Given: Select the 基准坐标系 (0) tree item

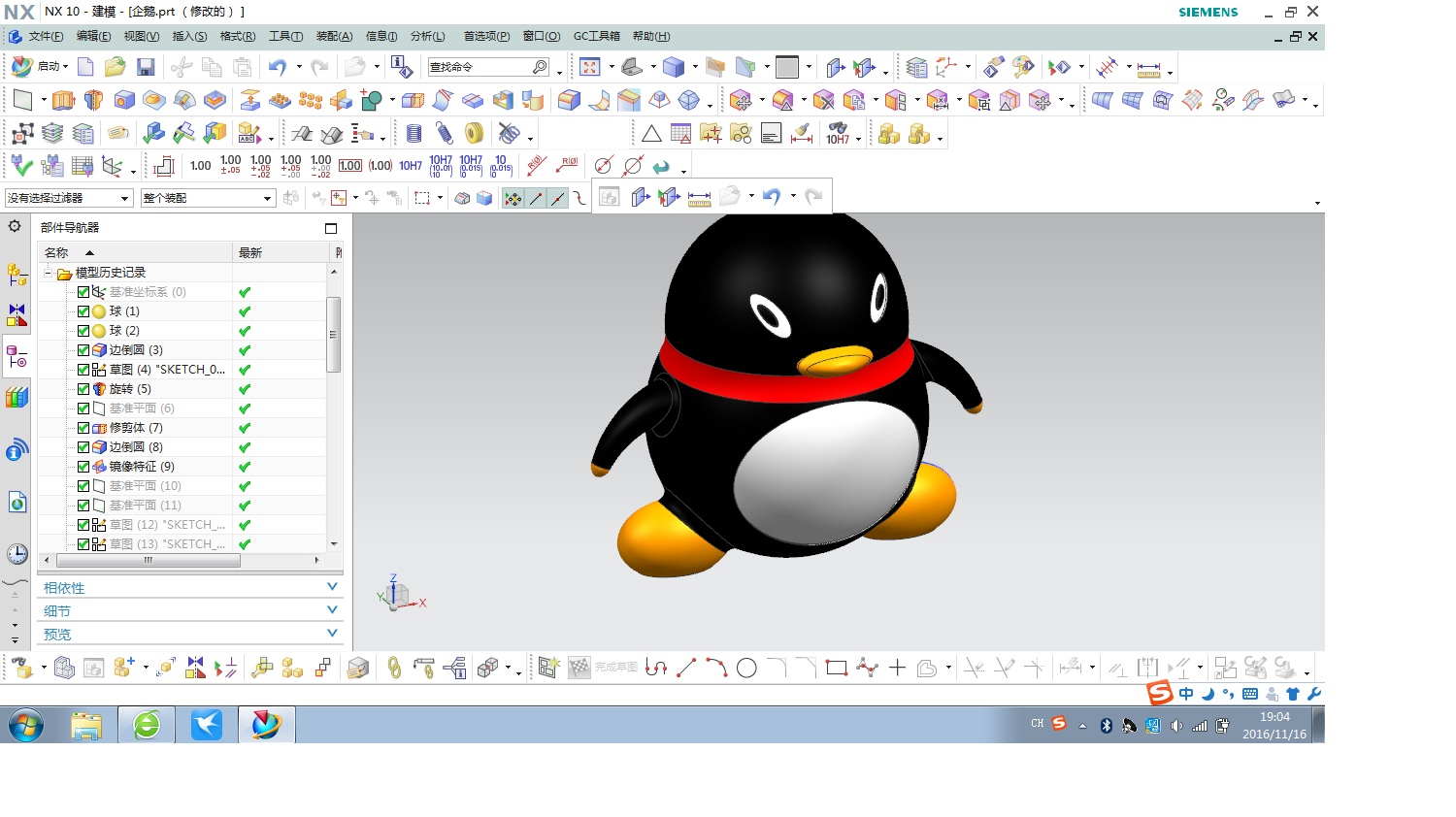Looking at the screenshot, I should [148, 292].
